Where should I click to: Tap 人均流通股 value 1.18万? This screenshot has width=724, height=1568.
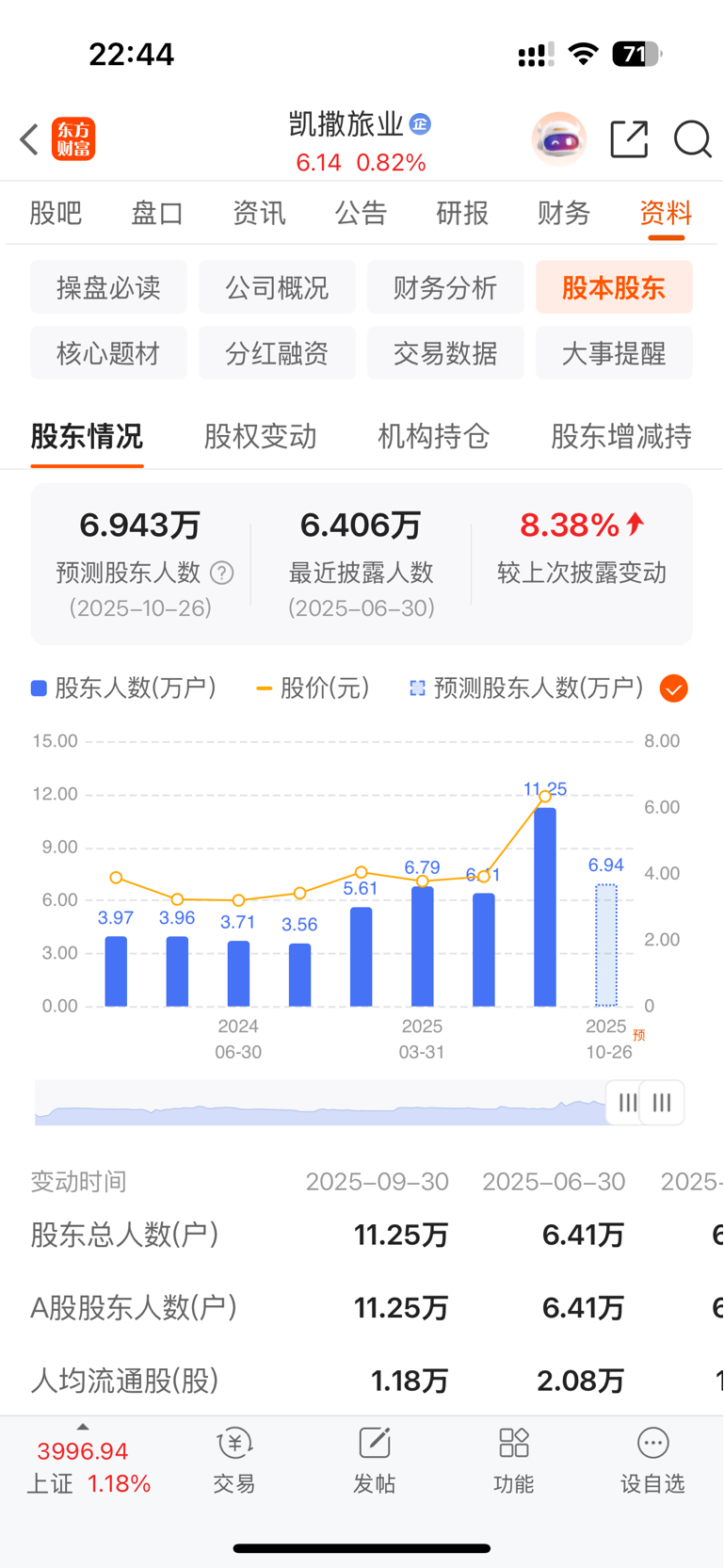tap(410, 1381)
